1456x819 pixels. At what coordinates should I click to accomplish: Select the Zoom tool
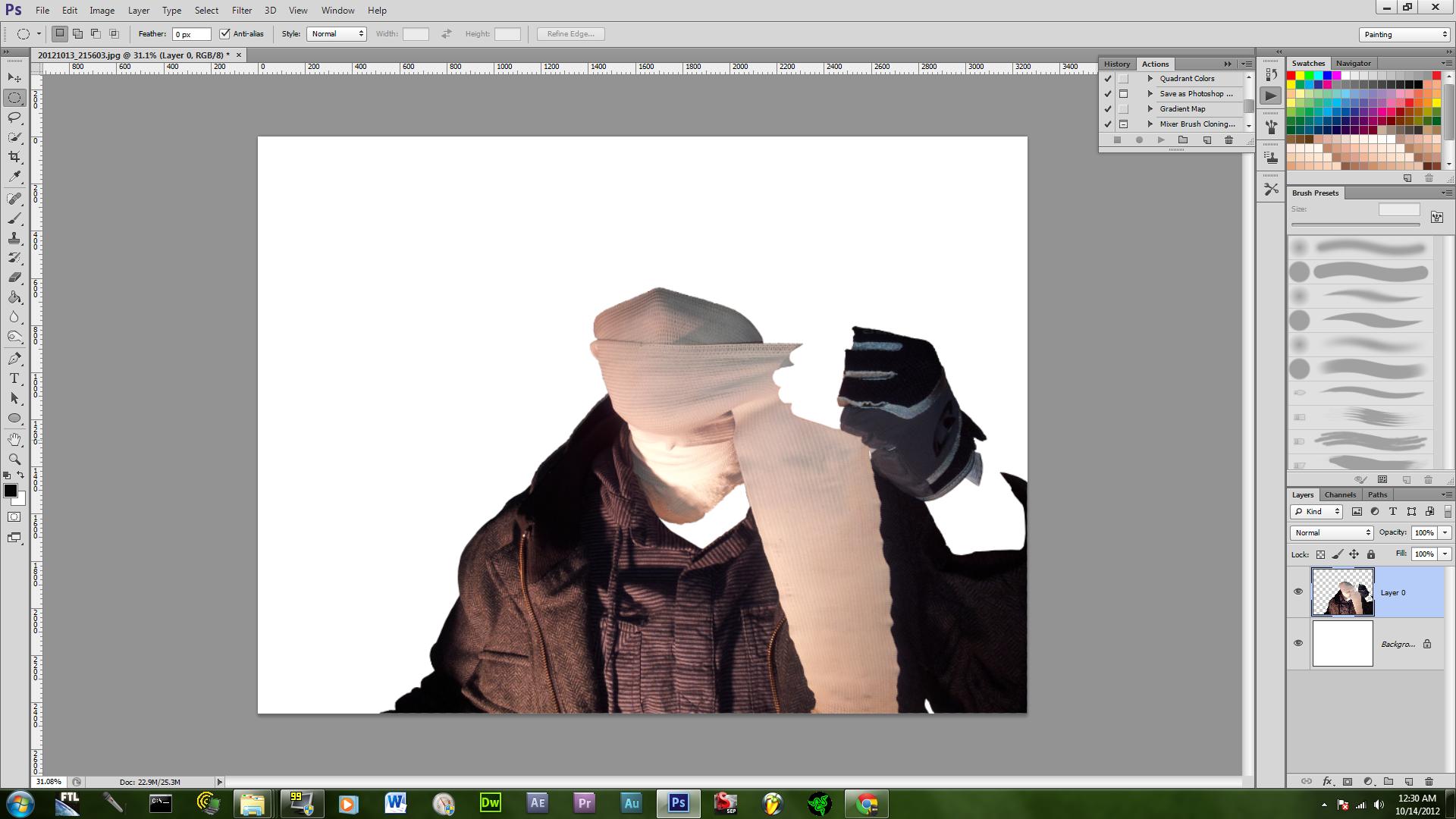coord(14,460)
